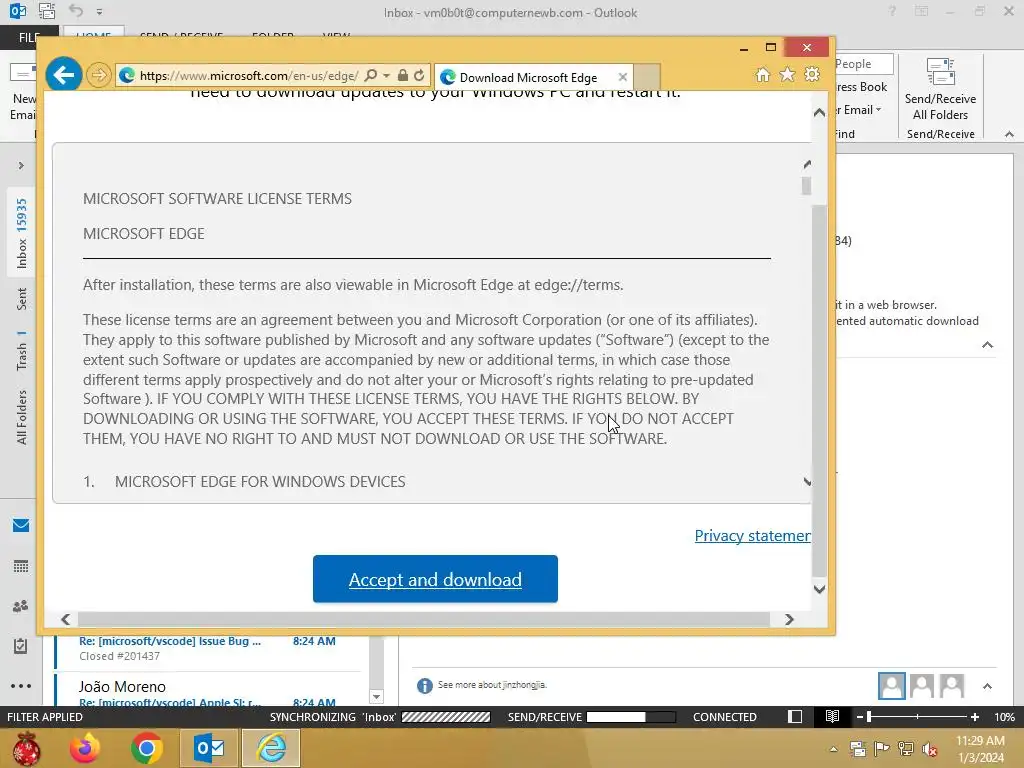Image resolution: width=1024 pixels, height=768 pixels.
Task: Click the Accept and download button
Action: click(435, 579)
